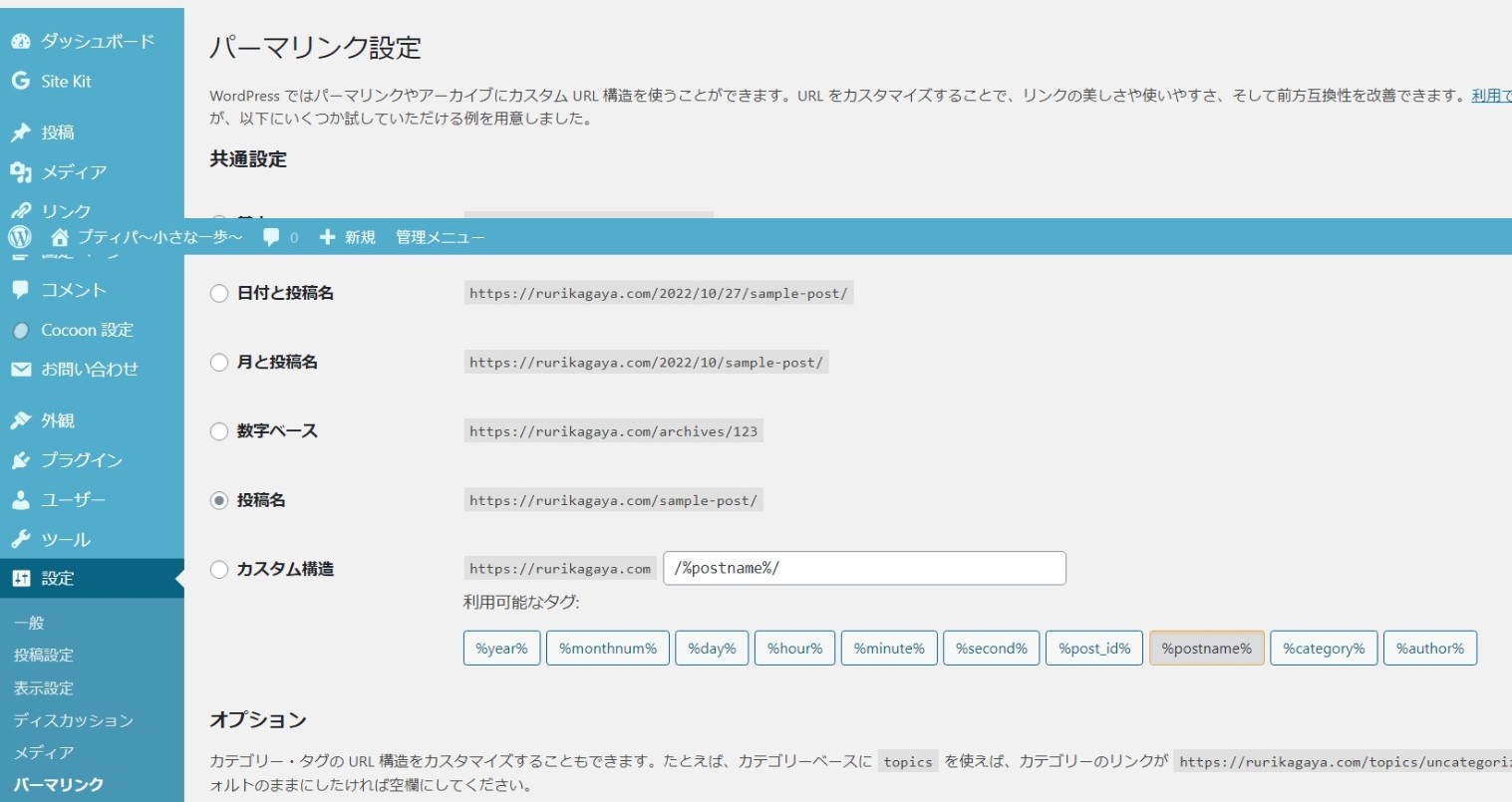Click the media icon next to メディア
Image resolution: width=1512 pixels, height=802 pixels.
click(21, 171)
